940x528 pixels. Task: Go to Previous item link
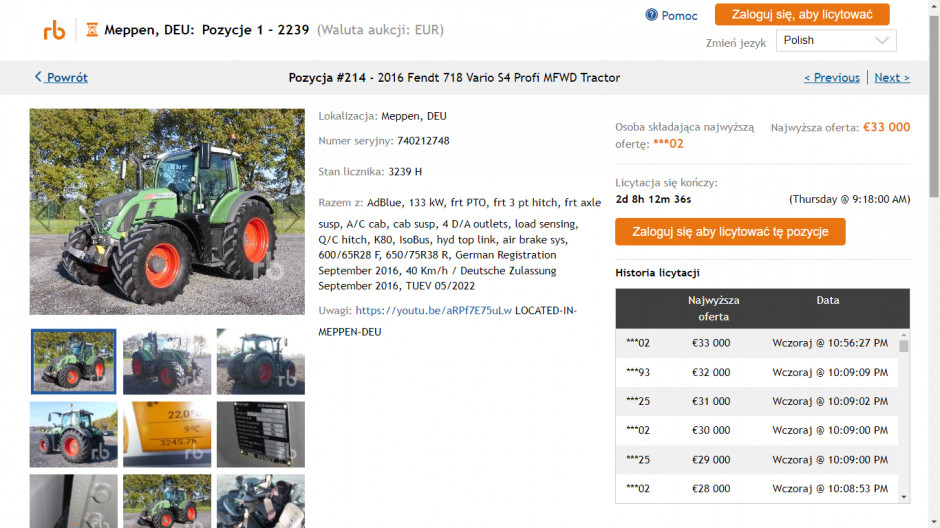pyautogui.click(x=831, y=78)
